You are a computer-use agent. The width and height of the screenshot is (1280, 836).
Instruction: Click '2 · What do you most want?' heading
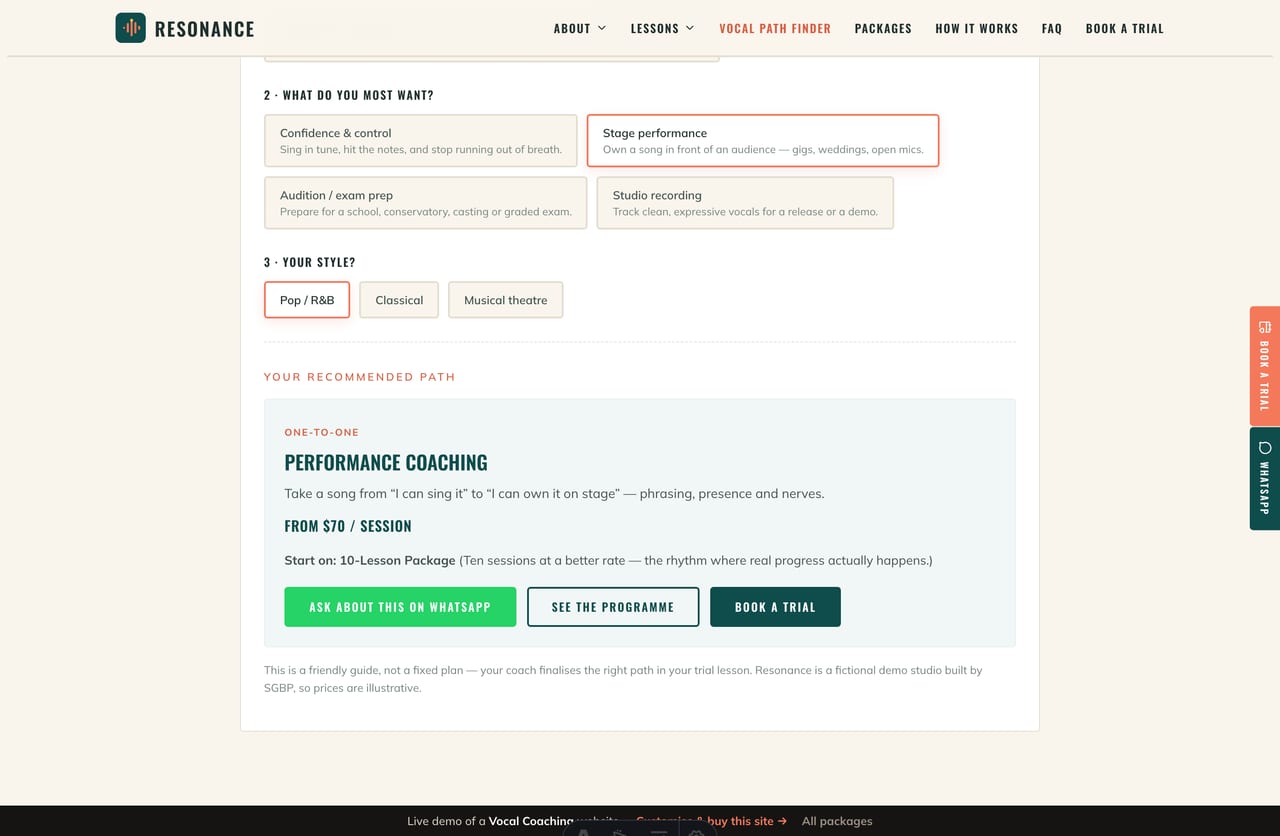coord(349,95)
